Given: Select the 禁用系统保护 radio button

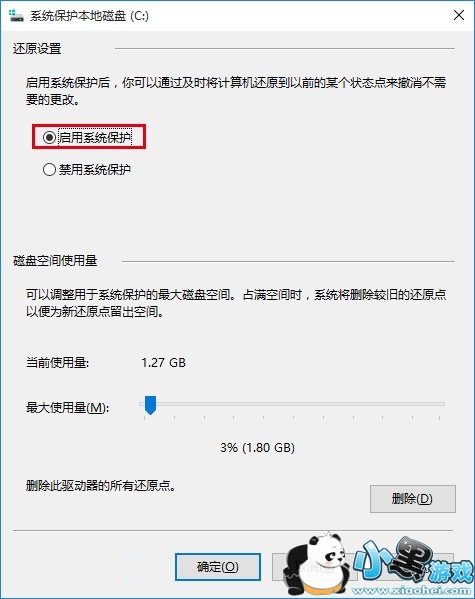Looking at the screenshot, I should click(49, 169).
